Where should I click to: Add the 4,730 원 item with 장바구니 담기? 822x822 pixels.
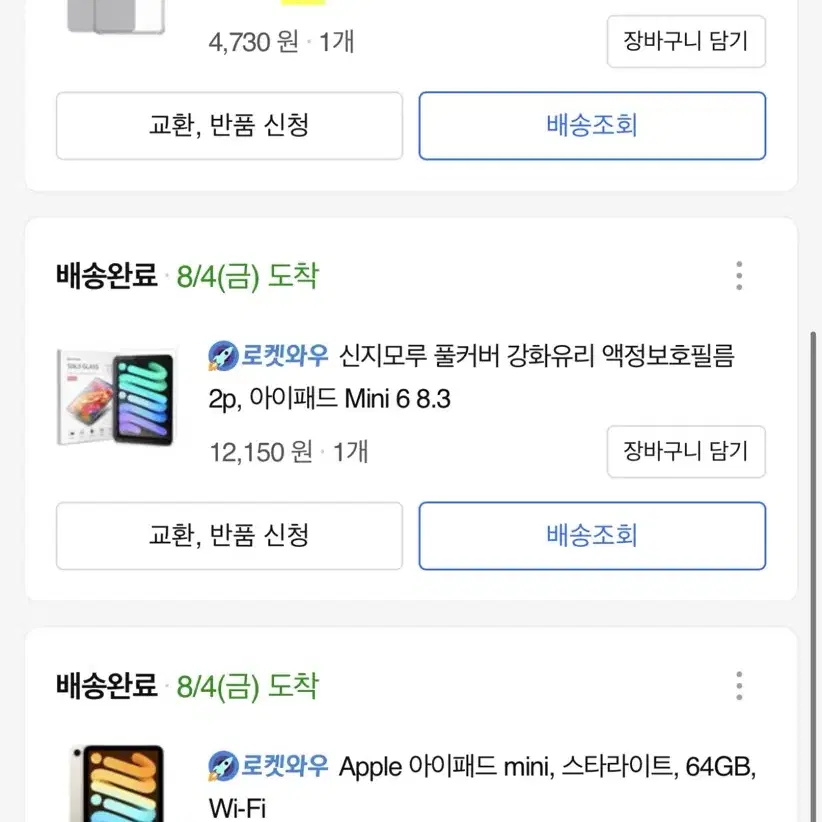pyautogui.click(x=686, y=41)
